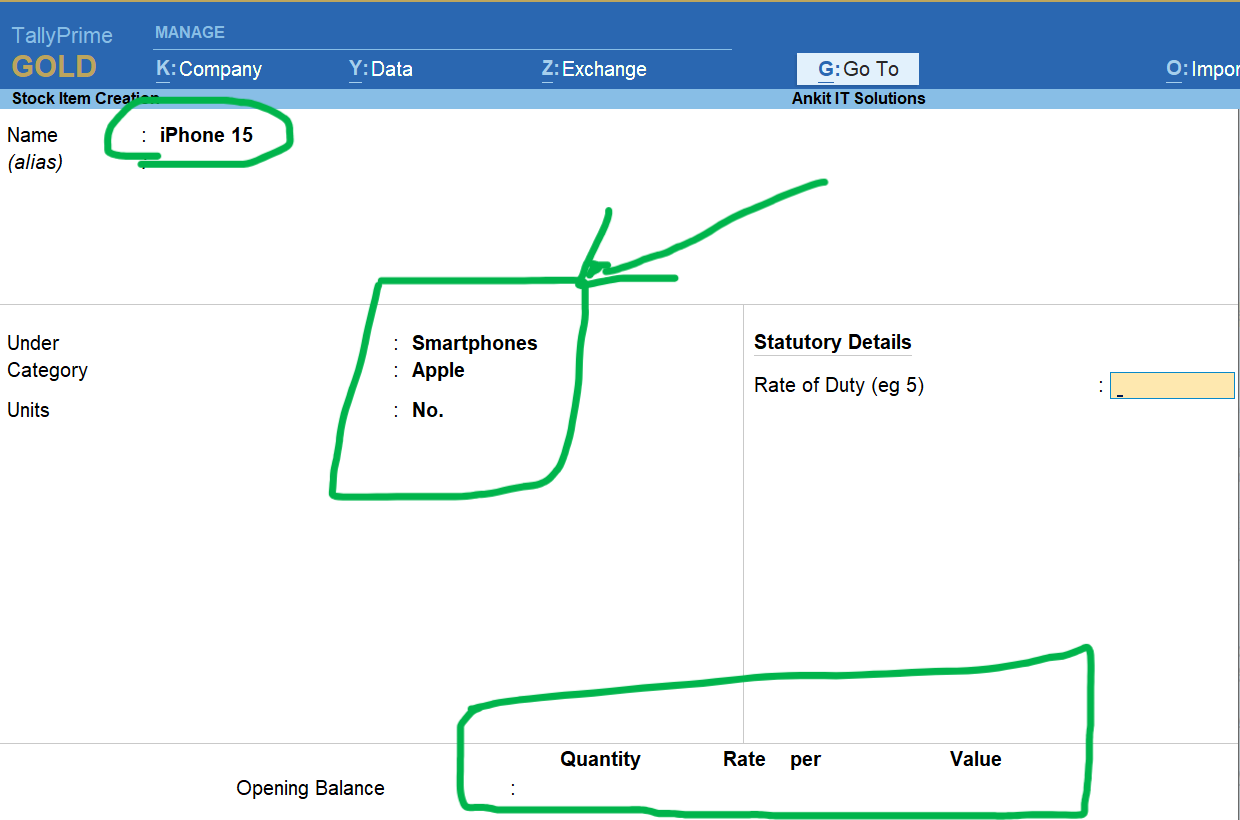Click the (alias) label
Screen dimensions: 1240x820
point(35,162)
